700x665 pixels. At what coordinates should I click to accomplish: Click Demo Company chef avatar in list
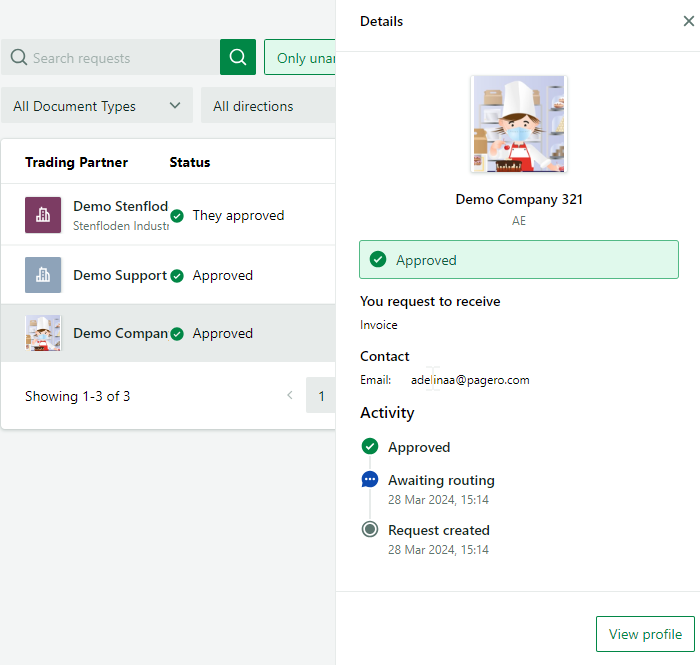pyautogui.click(x=43, y=333)
